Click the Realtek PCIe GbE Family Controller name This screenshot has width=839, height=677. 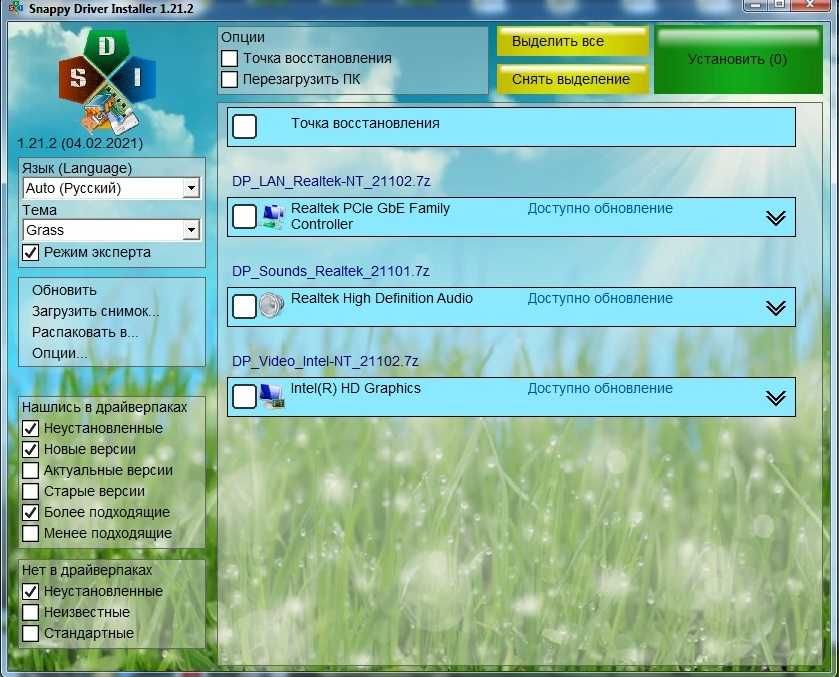coord(370,216)
